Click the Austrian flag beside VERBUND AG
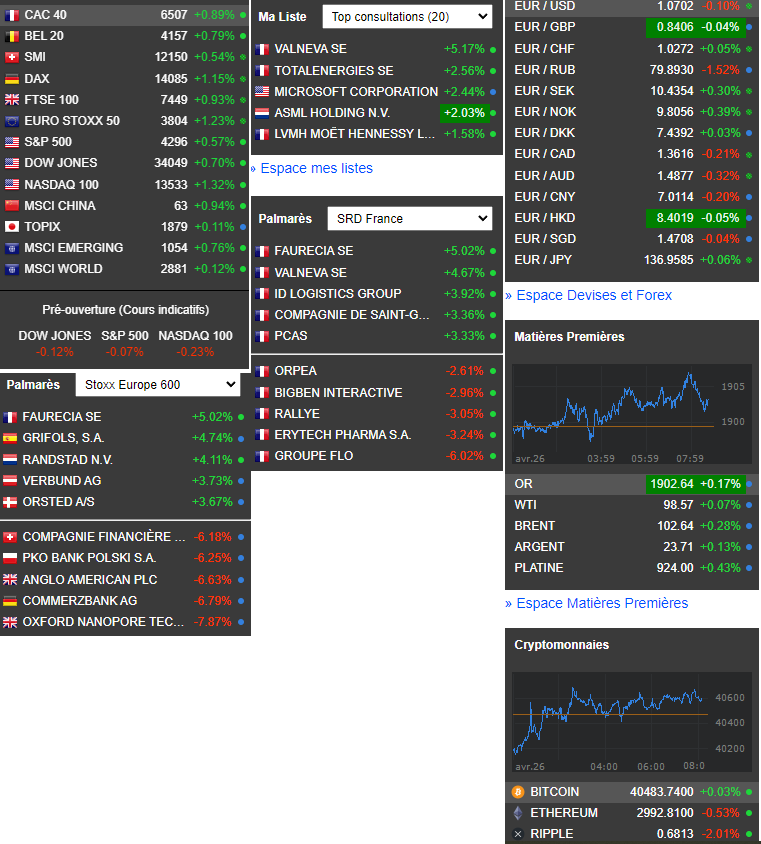Screen dimensions: 761x844 pos(10,481)
